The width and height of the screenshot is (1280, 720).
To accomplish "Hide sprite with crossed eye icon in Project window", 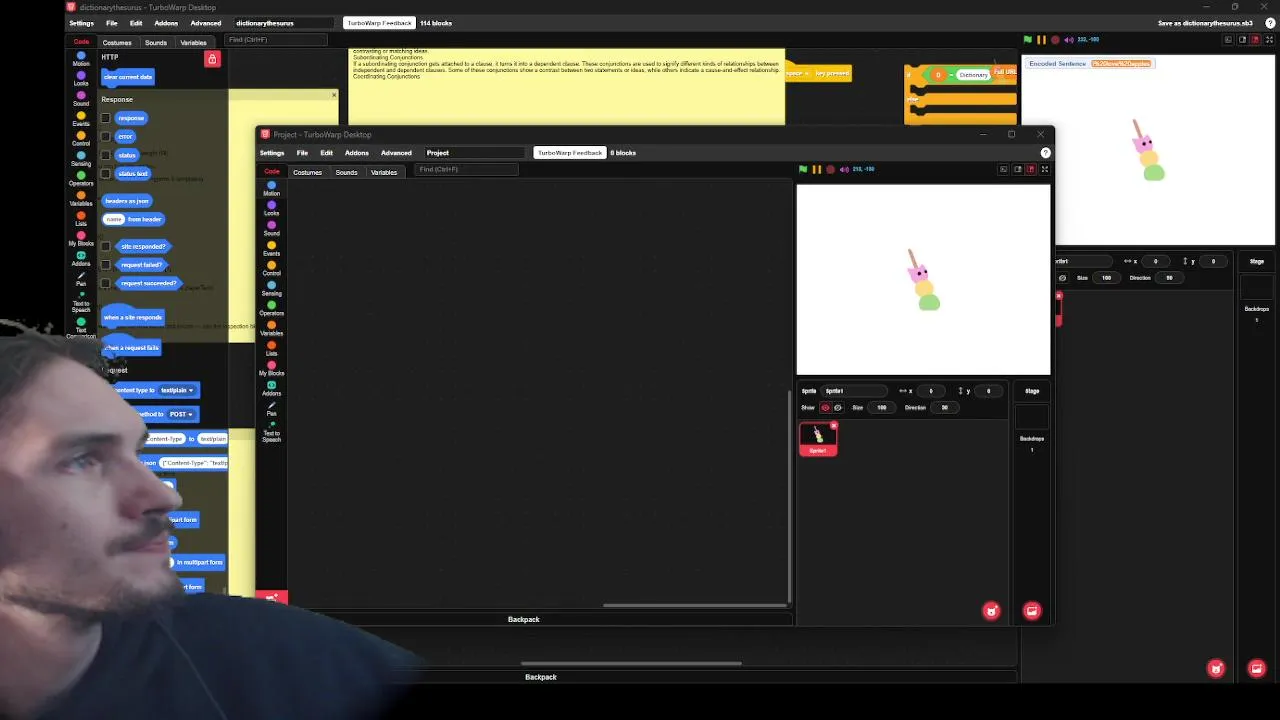I will pos(837,408).
